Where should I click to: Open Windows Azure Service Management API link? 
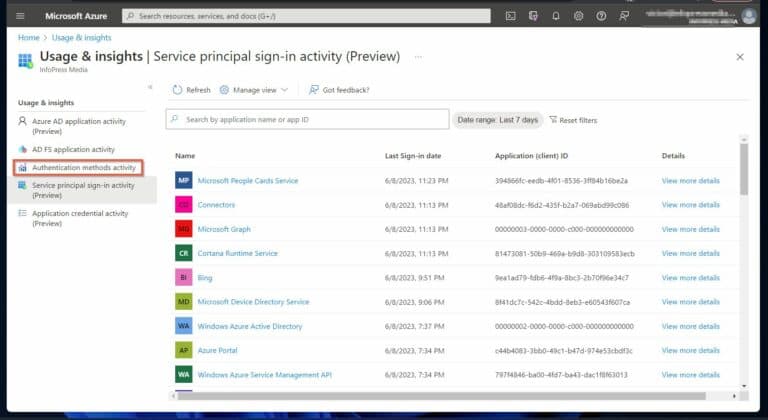264,374
